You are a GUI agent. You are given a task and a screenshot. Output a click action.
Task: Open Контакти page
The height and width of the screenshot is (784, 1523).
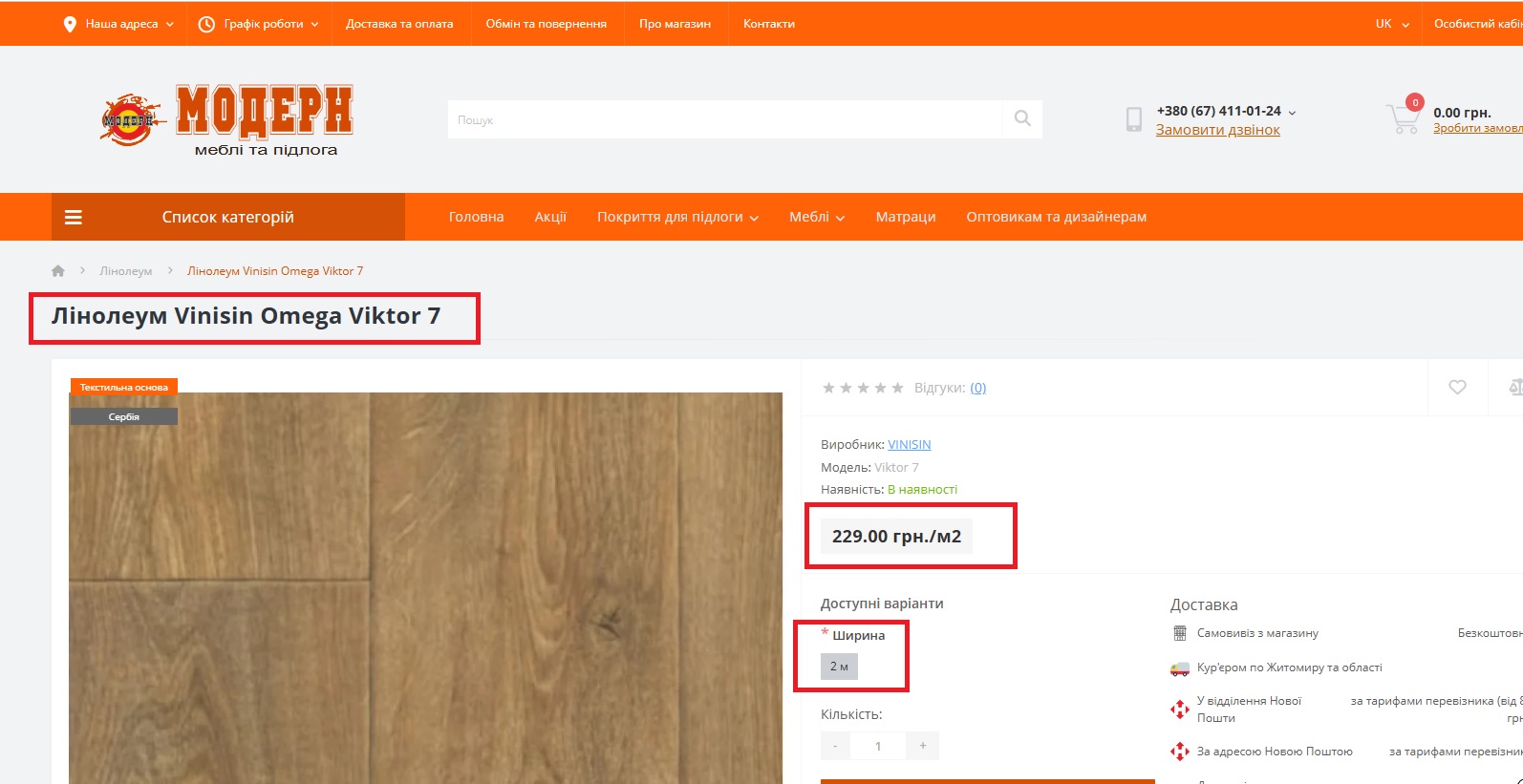point(769,24)
